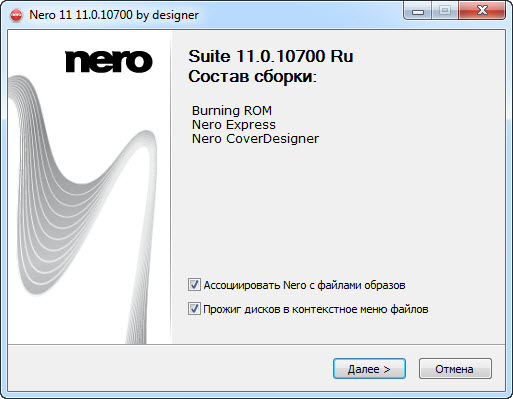Screen dimensions: 513x399
Task: Click the nero logo in side panel
Action: [x=109, y=62]
